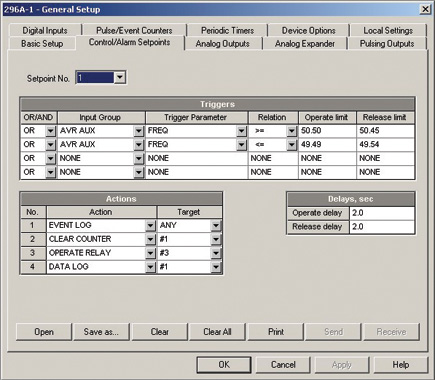Open Input Group dropdown for first AVR AUX row
This screenshot has width=435, height=380.
139,131
